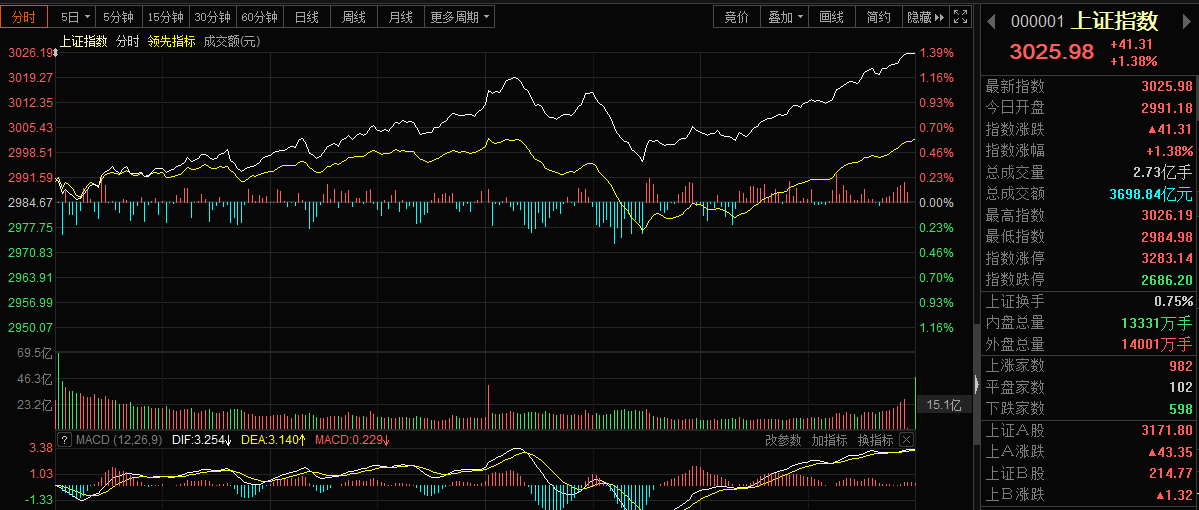
Task: Go to previous stock with left arrow
Action: [x=991, y=21]
